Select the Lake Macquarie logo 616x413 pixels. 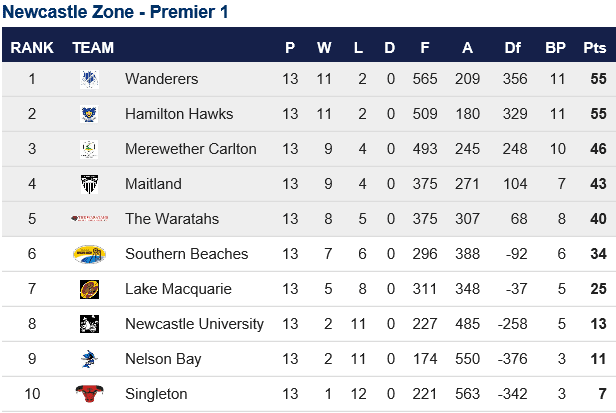click(x=89, y=289)
